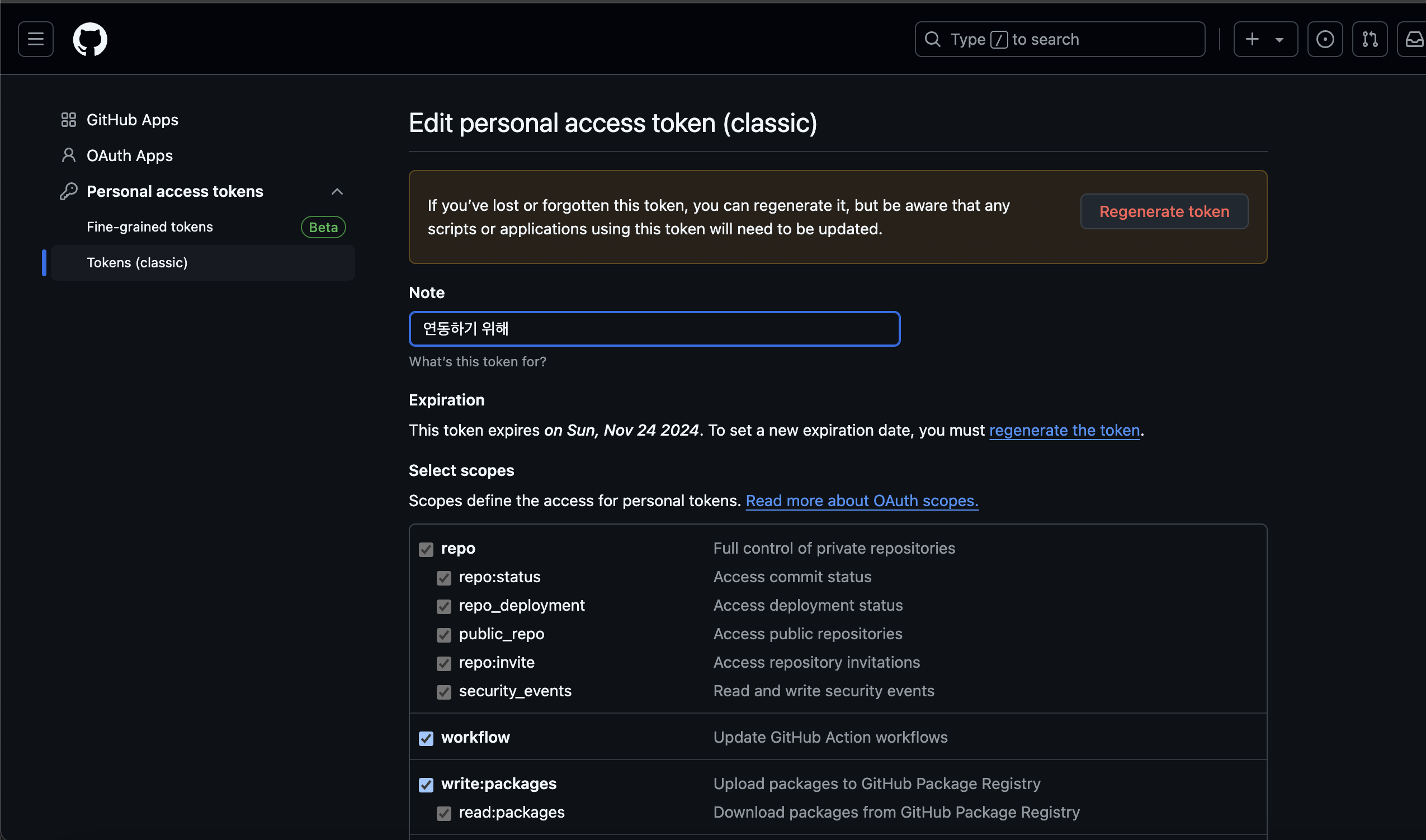Viewport: 1426px width, 840px height.
Task: Open the create-new dropdown arrow
Action: click(1279, 40)
